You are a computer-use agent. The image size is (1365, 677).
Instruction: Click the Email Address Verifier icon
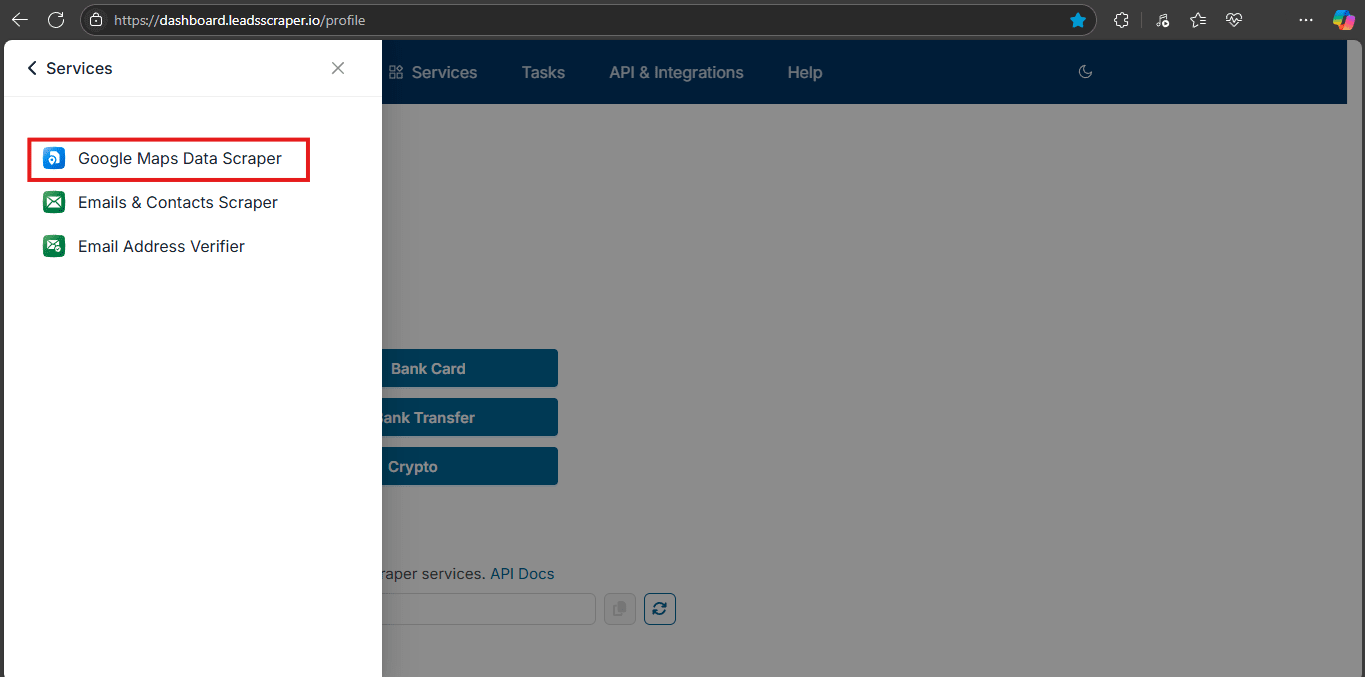click(54, 246)
